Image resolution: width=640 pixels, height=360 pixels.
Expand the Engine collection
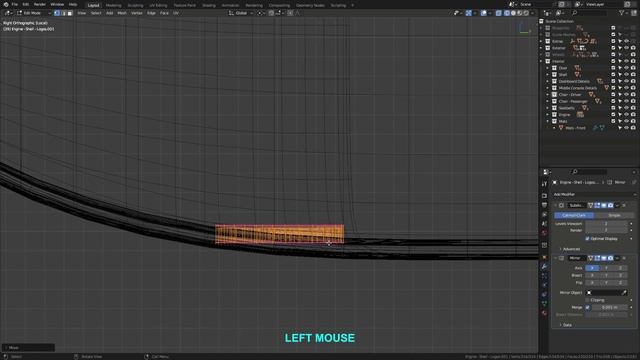point(548,115)
